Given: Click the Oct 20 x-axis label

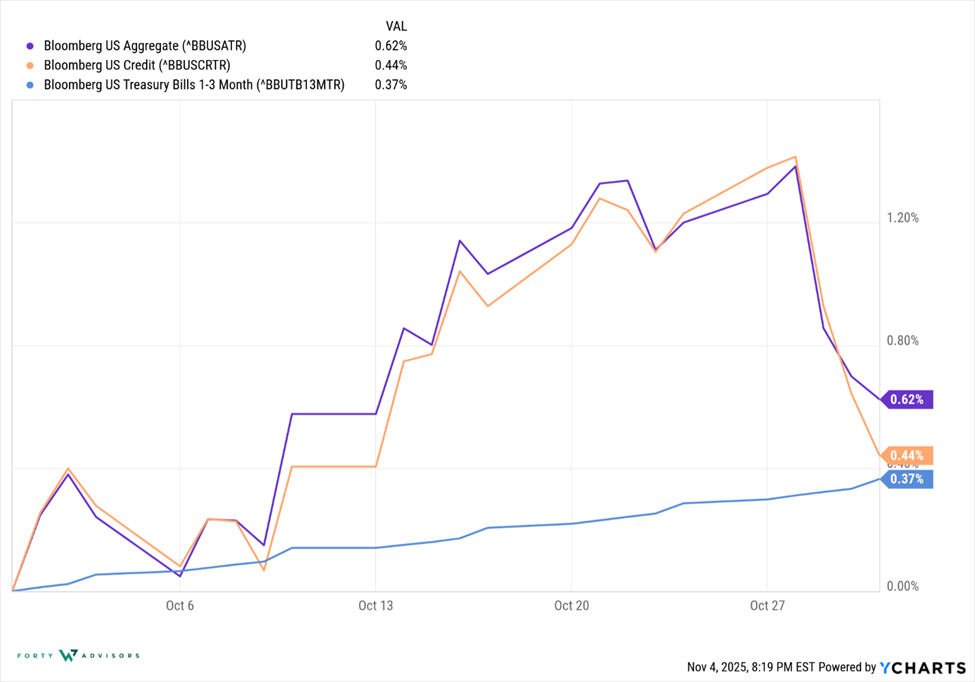Looking at the screenshot, I should pos(570,605).
